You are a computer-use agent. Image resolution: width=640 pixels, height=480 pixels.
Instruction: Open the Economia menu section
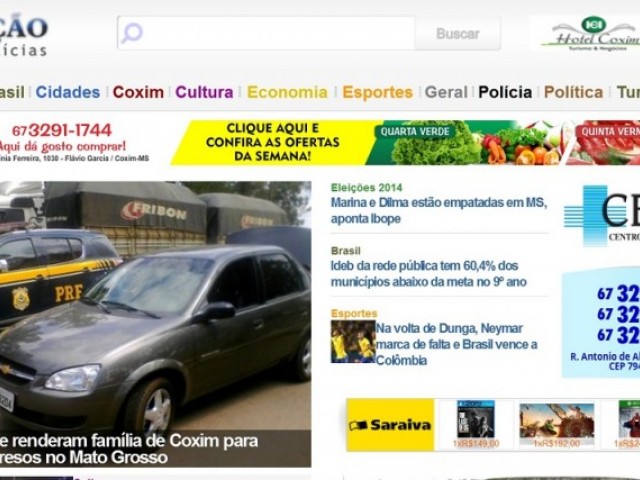pos(287,92)
